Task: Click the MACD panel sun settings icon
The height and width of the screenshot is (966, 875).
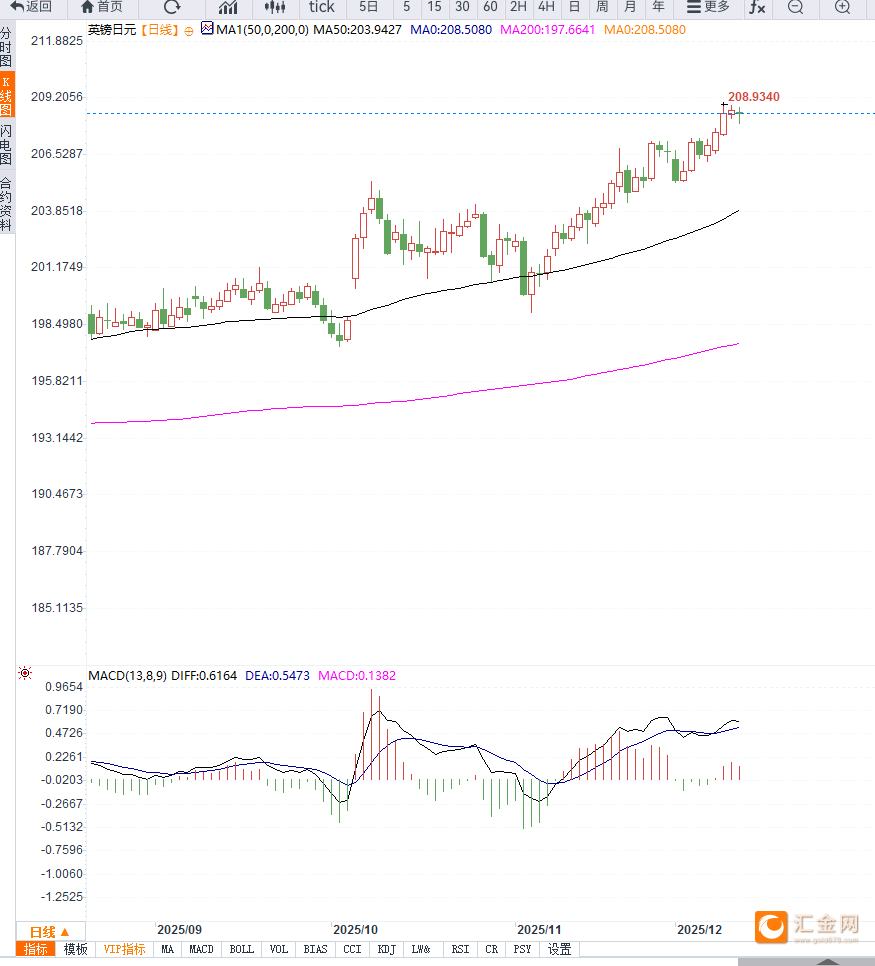Action: (25, 674)
